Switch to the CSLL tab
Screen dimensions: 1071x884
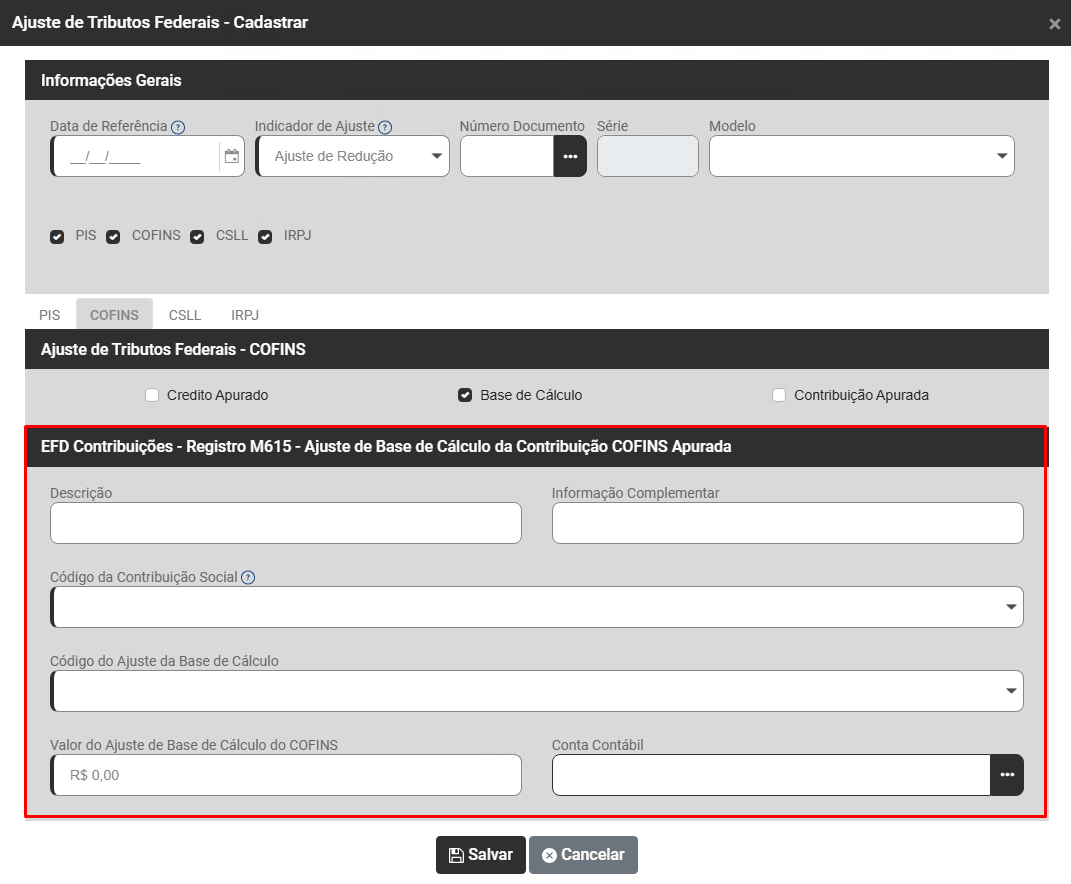point(185,315)
